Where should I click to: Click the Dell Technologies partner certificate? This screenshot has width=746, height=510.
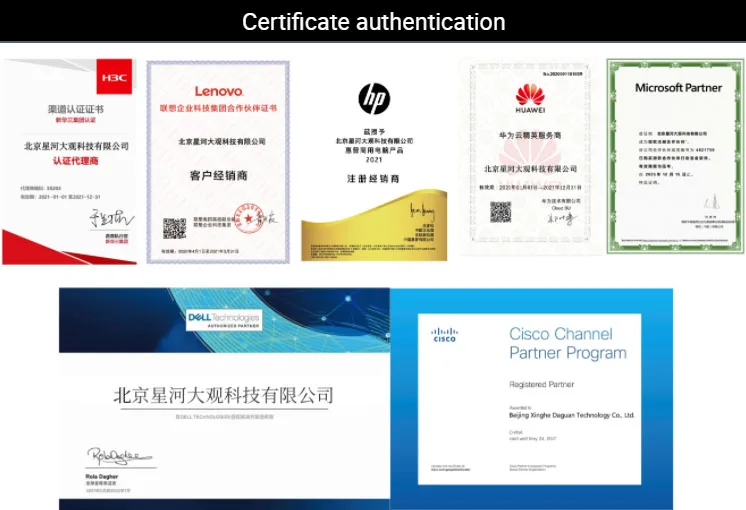224,399
